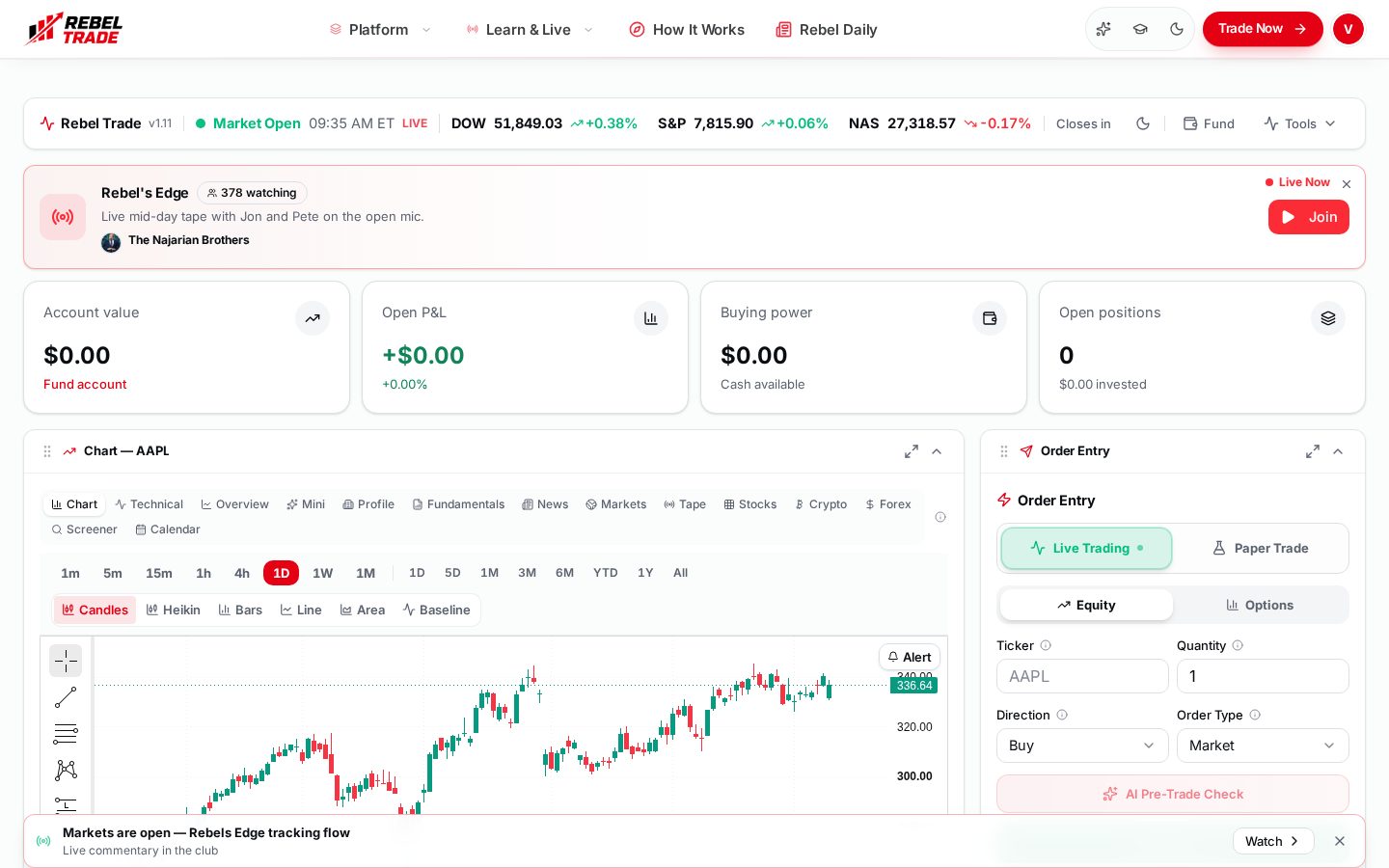
Task: Click the chart tabs info icon
Action: [940, 517]
